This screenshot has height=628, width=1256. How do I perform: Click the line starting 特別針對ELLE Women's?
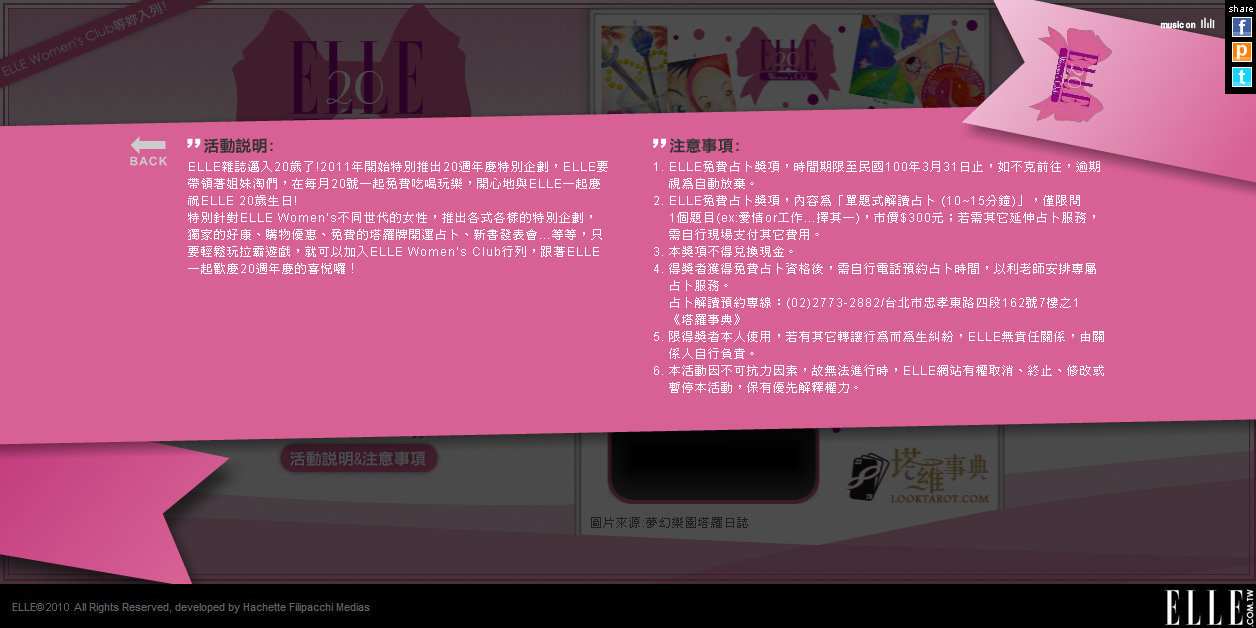pos(391,217)
